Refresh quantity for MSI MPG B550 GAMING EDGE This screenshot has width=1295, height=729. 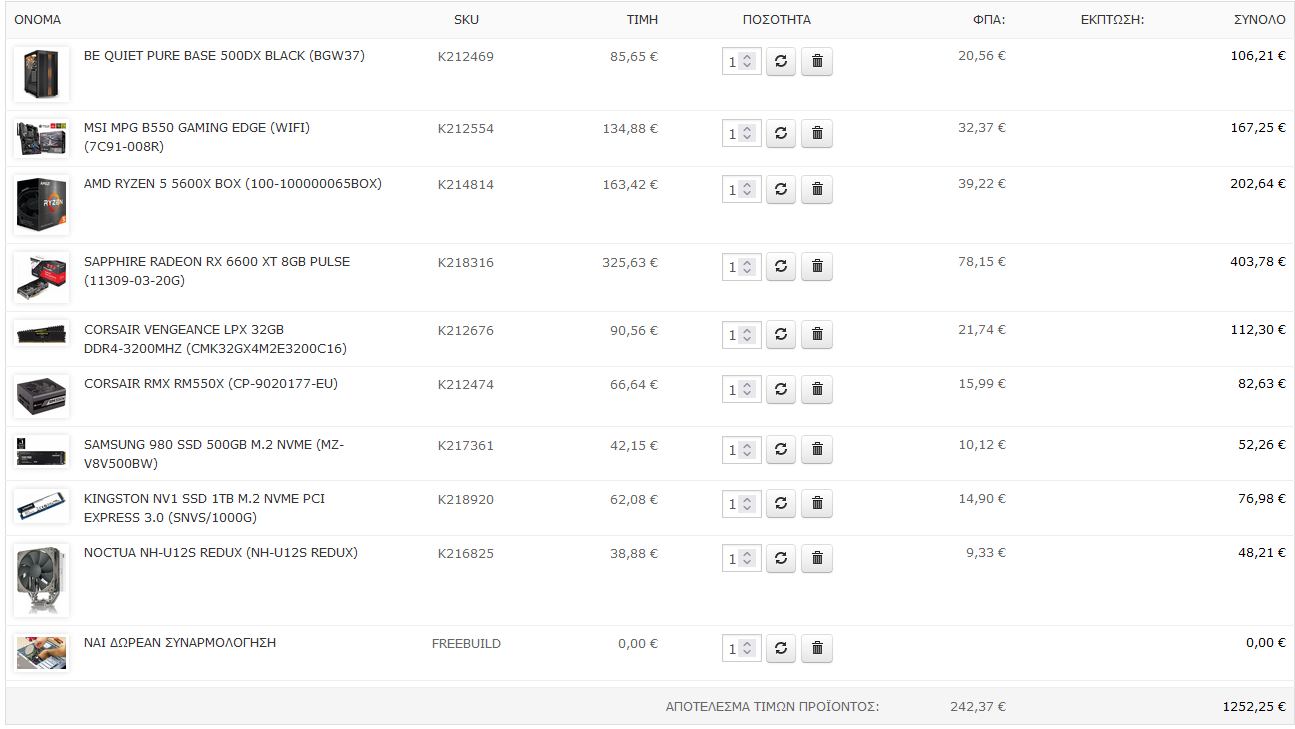pyautogui.click(x=781, y=133)
